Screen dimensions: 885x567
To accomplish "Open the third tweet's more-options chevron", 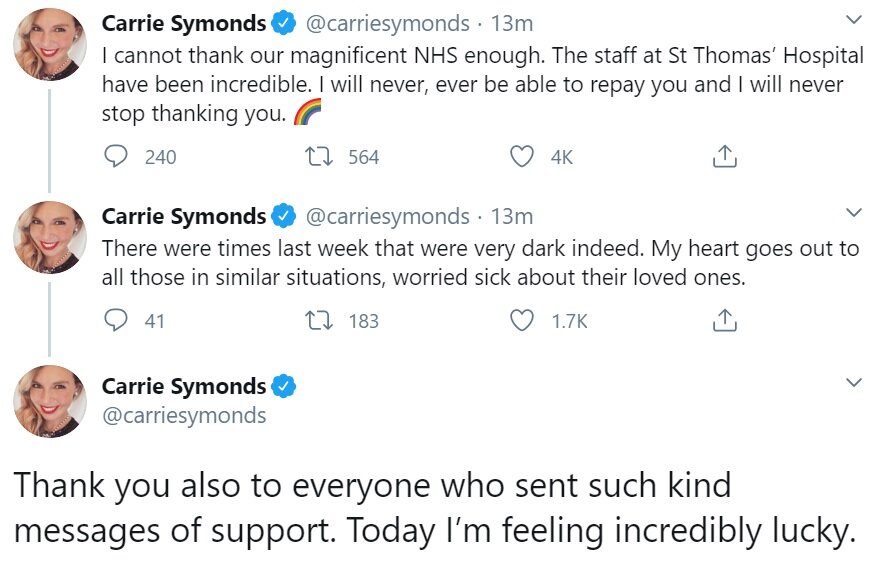I will 853,383.
